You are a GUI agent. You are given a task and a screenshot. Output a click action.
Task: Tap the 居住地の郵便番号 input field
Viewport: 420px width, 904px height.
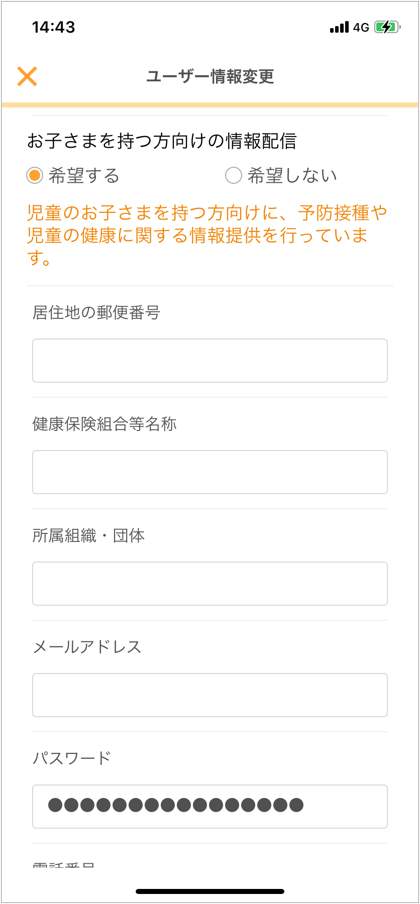tap(210, 360)
